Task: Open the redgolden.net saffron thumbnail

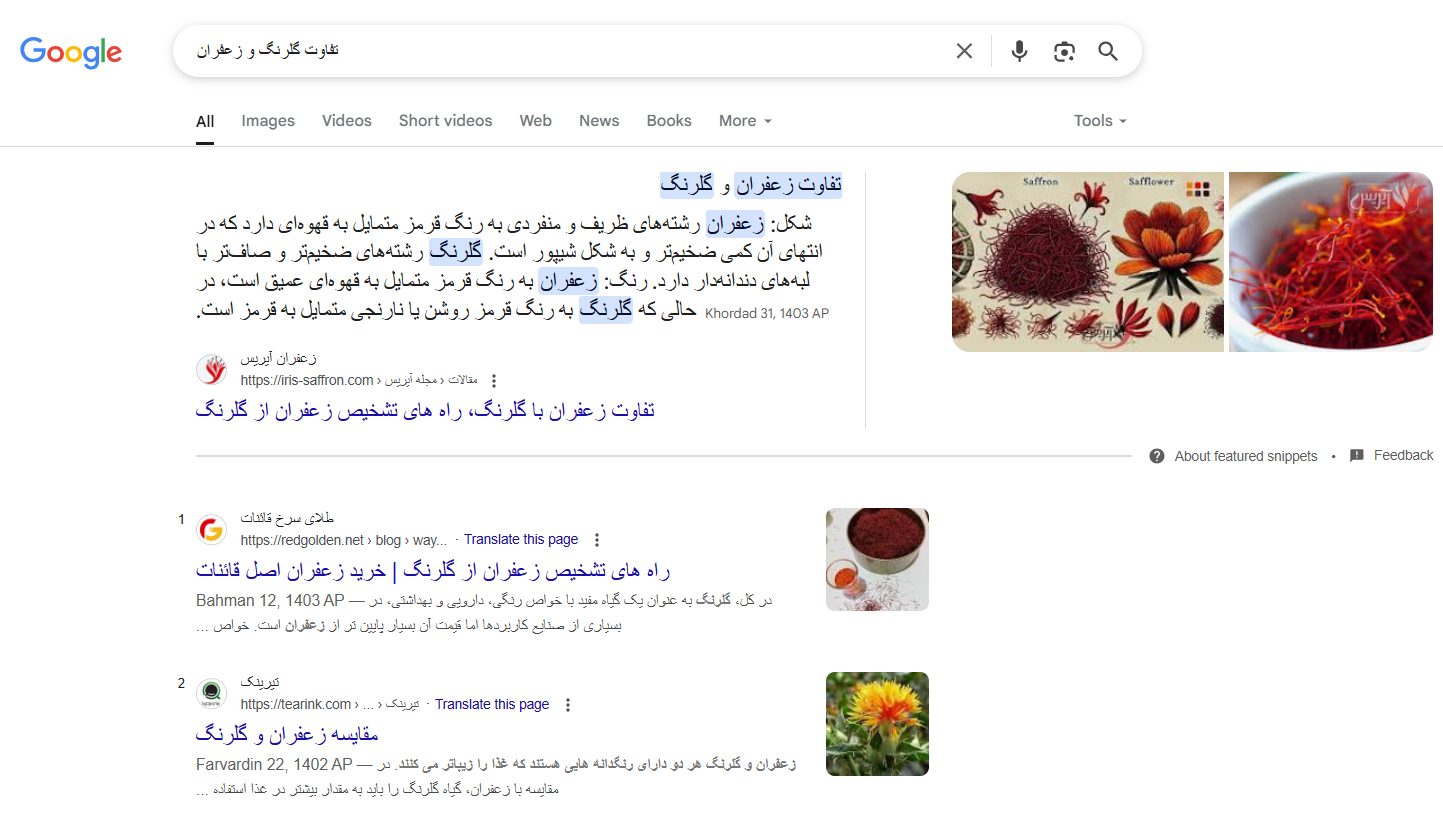Action: pyautogui.click(x=877, y=560)
